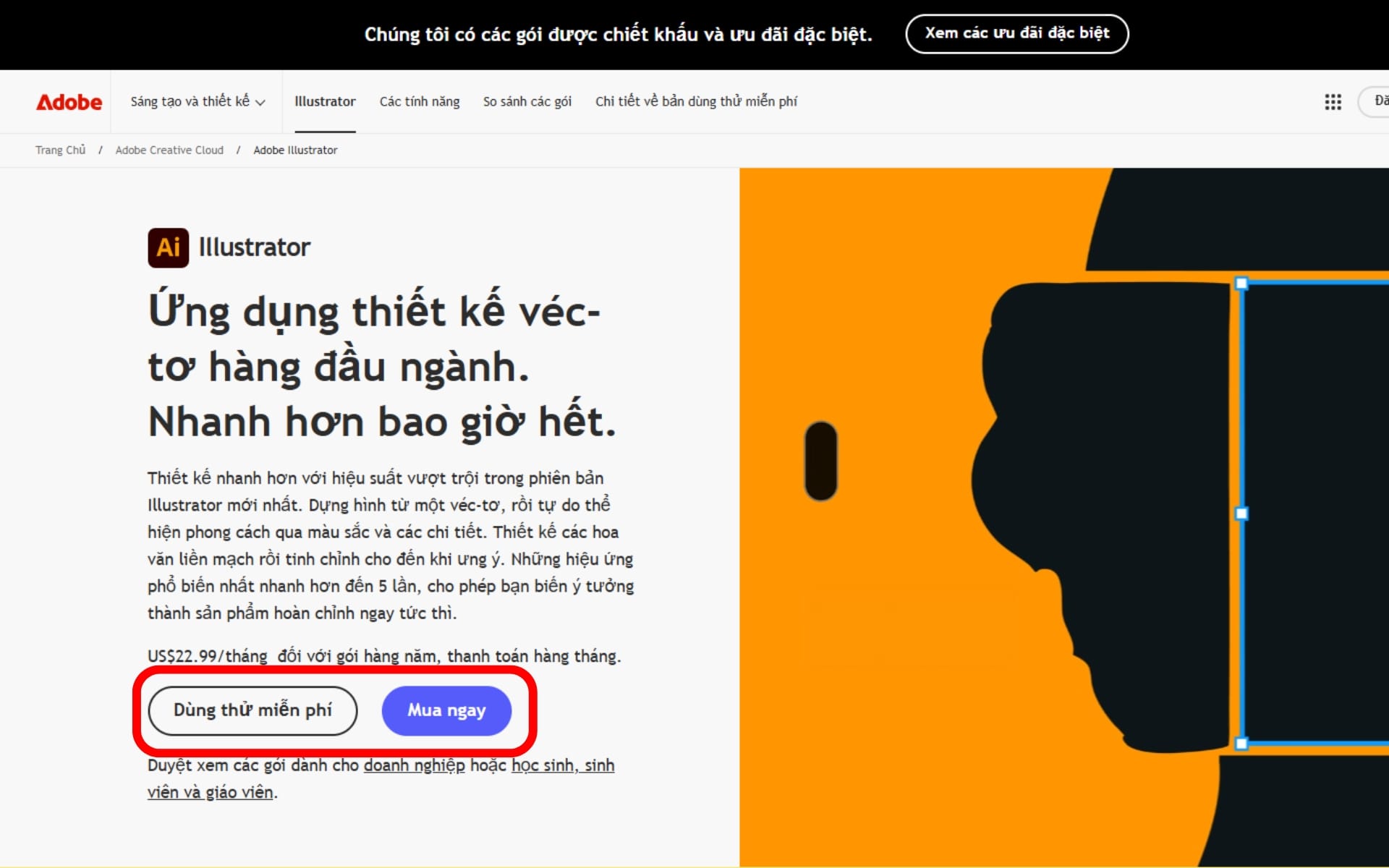Image resolution: width=1389 pixels, height=868 pixels.
Task: Open the Các tính năng tab
Action: 420,102
